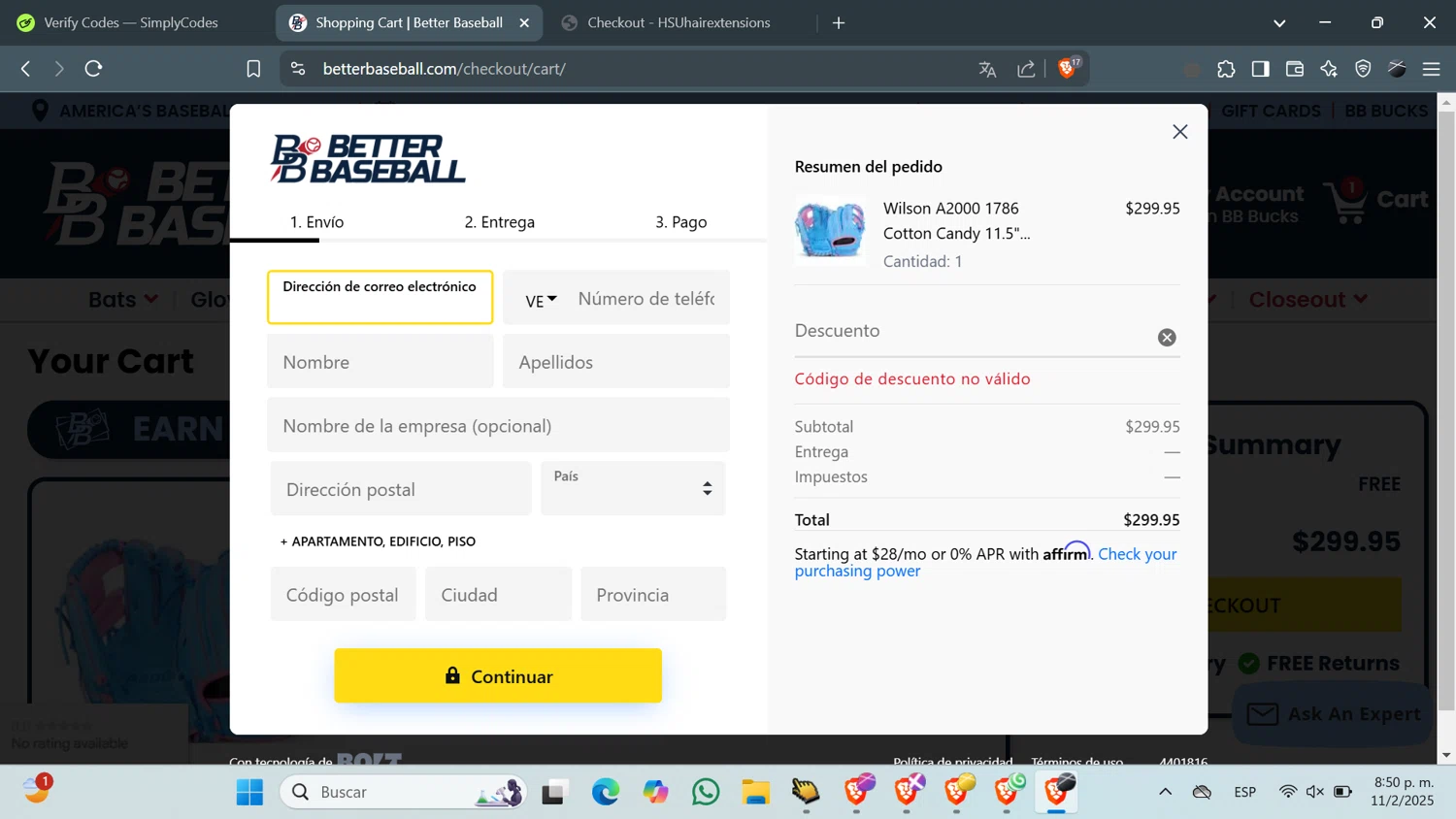Click the muted volume tray icon
The height and width of the screenshot is (819, 1456).
pyautogui.click(x=1315, y=792)
